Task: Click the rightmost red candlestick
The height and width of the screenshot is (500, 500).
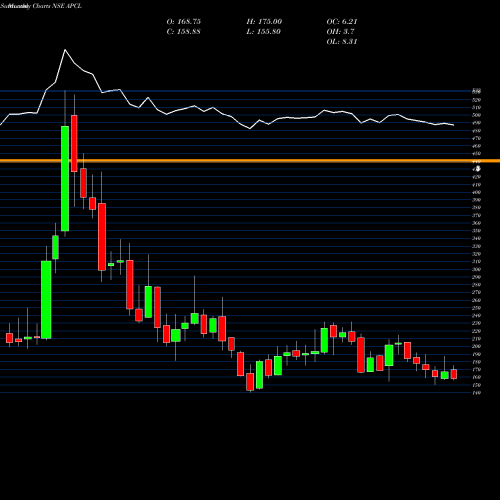Action: point(454,374)
